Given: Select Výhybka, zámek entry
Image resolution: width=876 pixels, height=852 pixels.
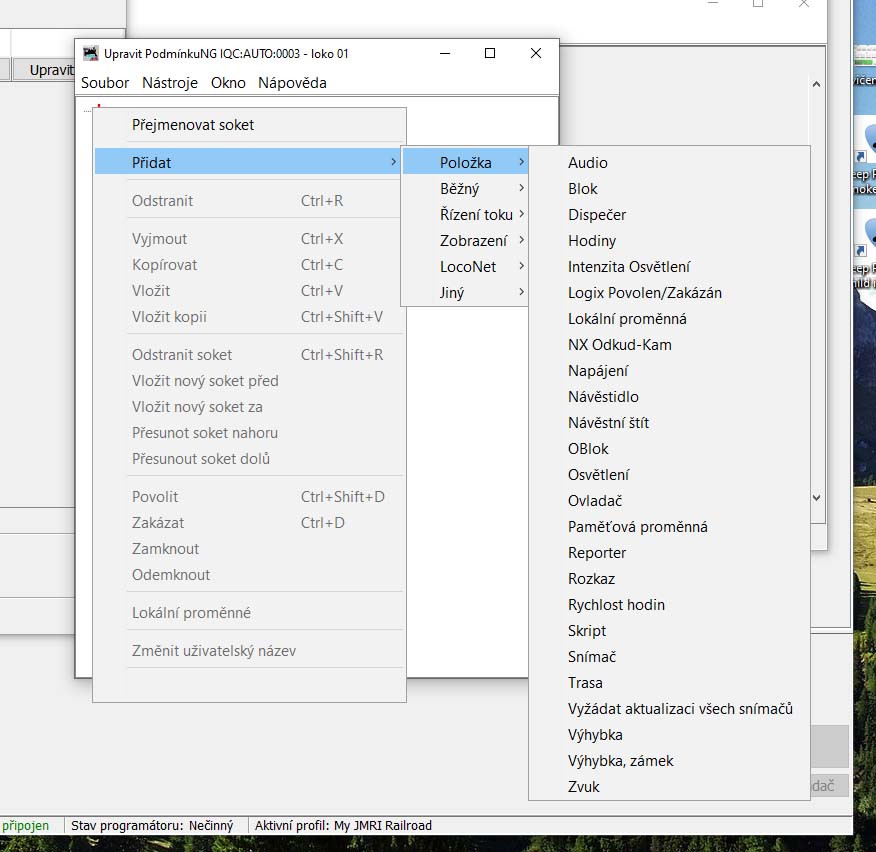Looking at the screenshot, I should tap(621, 761).
